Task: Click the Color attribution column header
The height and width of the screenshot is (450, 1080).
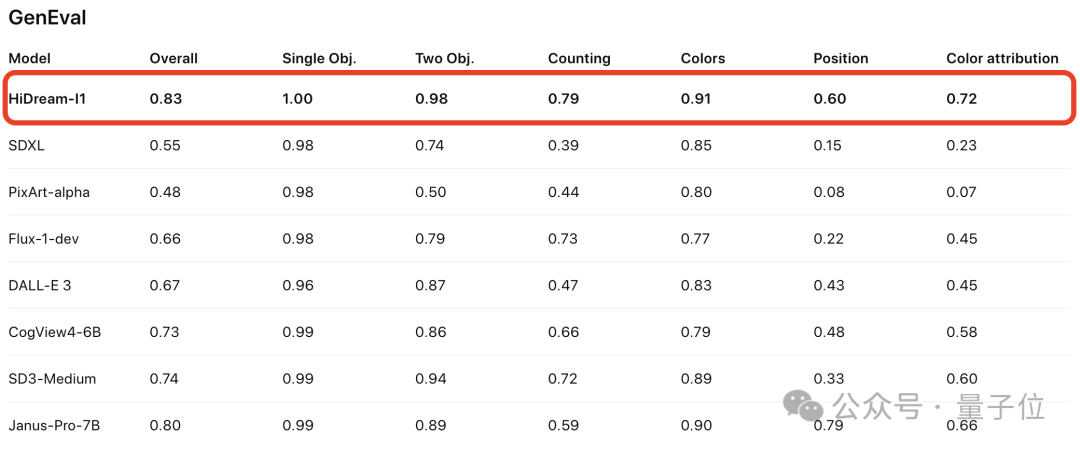Action: (x=1002, y=58)
